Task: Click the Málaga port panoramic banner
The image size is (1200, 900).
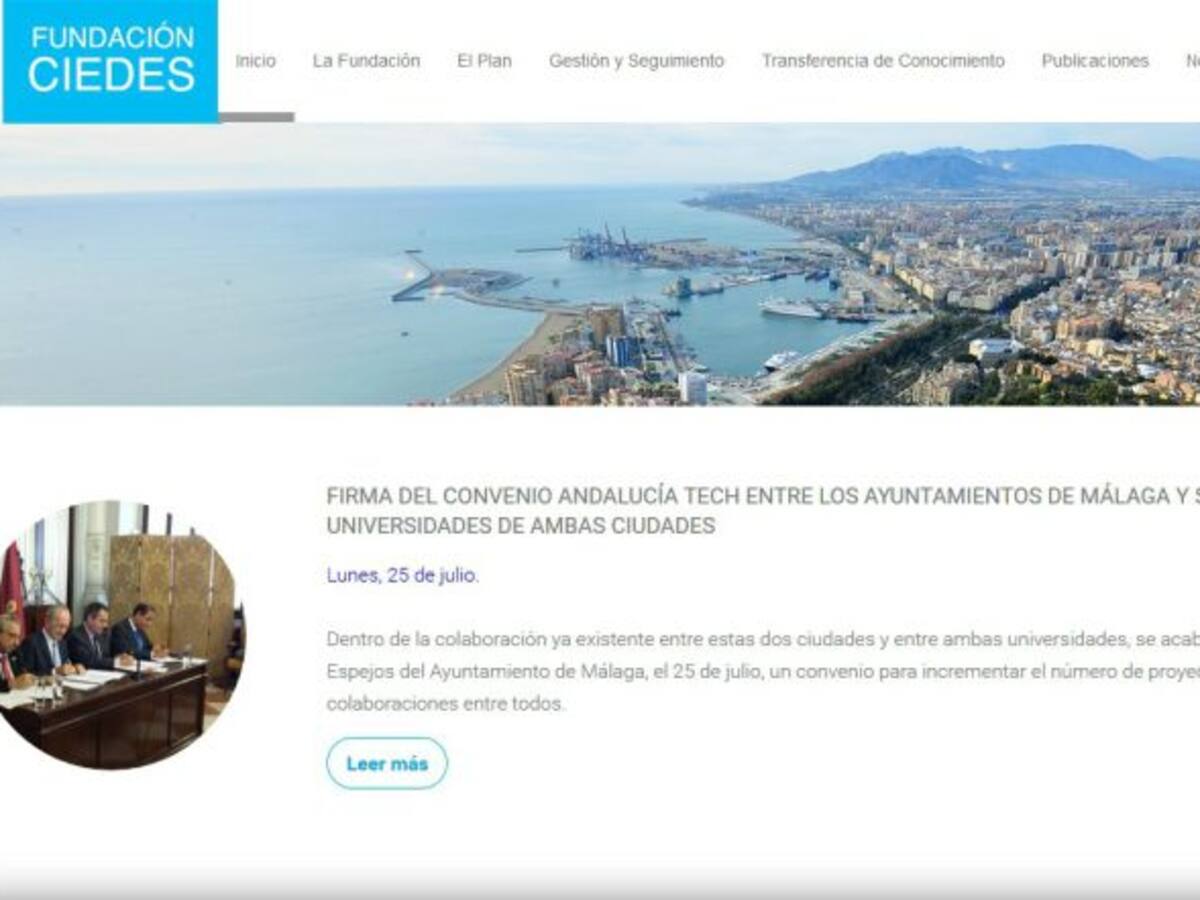Action: click(600, 264)
